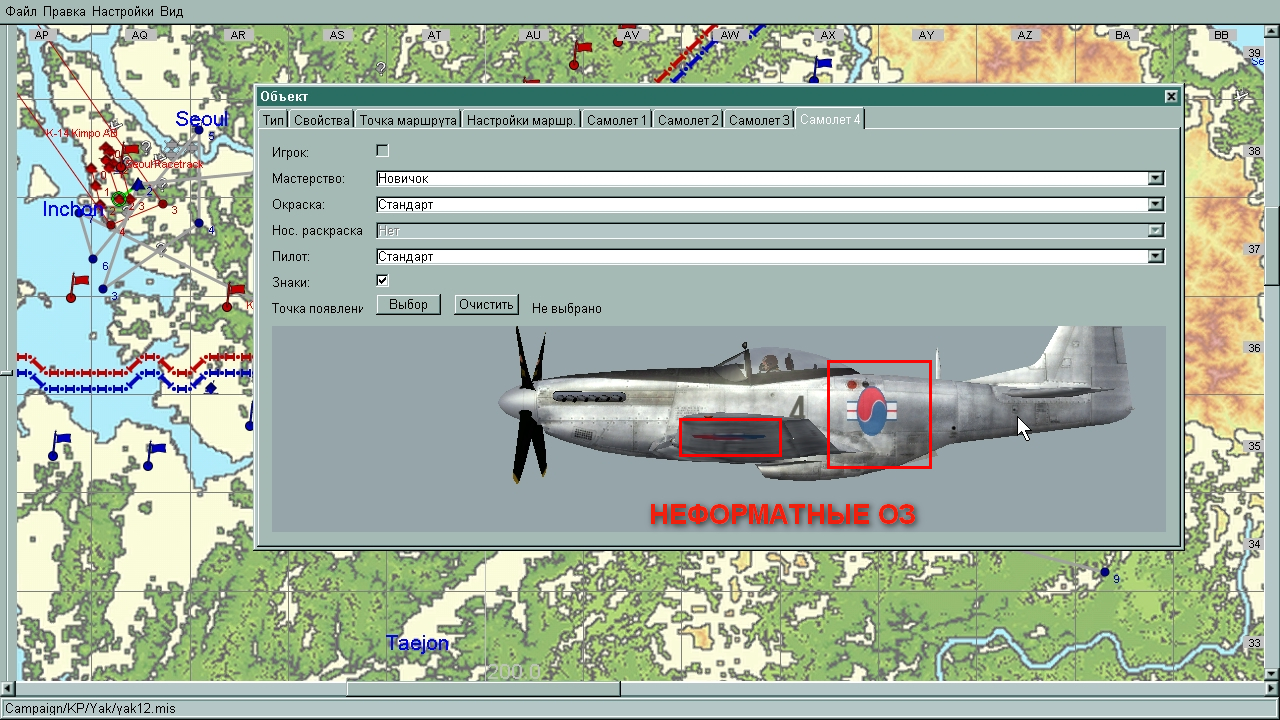Click the Campaign/KP/Yak/yak12.mis status text
1280x720 pixels.
[x=90, y=708]
